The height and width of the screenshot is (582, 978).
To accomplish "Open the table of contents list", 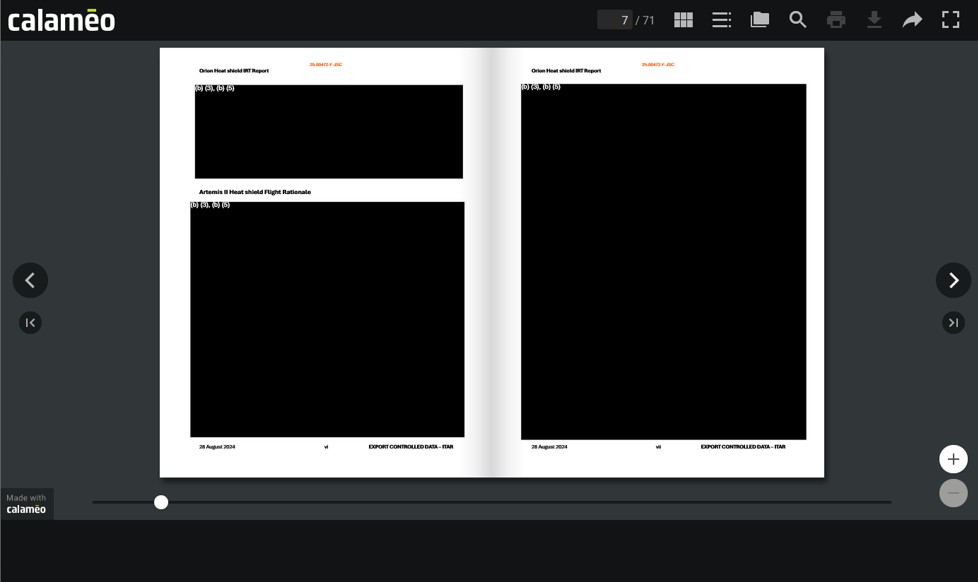I will point(721,20).
